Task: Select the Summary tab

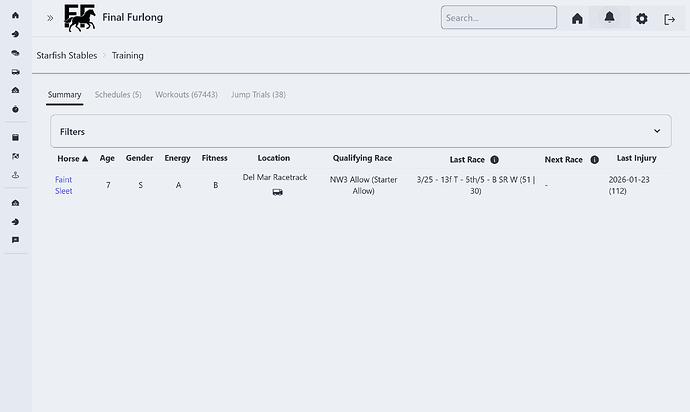Action: [x=65, y=95]
